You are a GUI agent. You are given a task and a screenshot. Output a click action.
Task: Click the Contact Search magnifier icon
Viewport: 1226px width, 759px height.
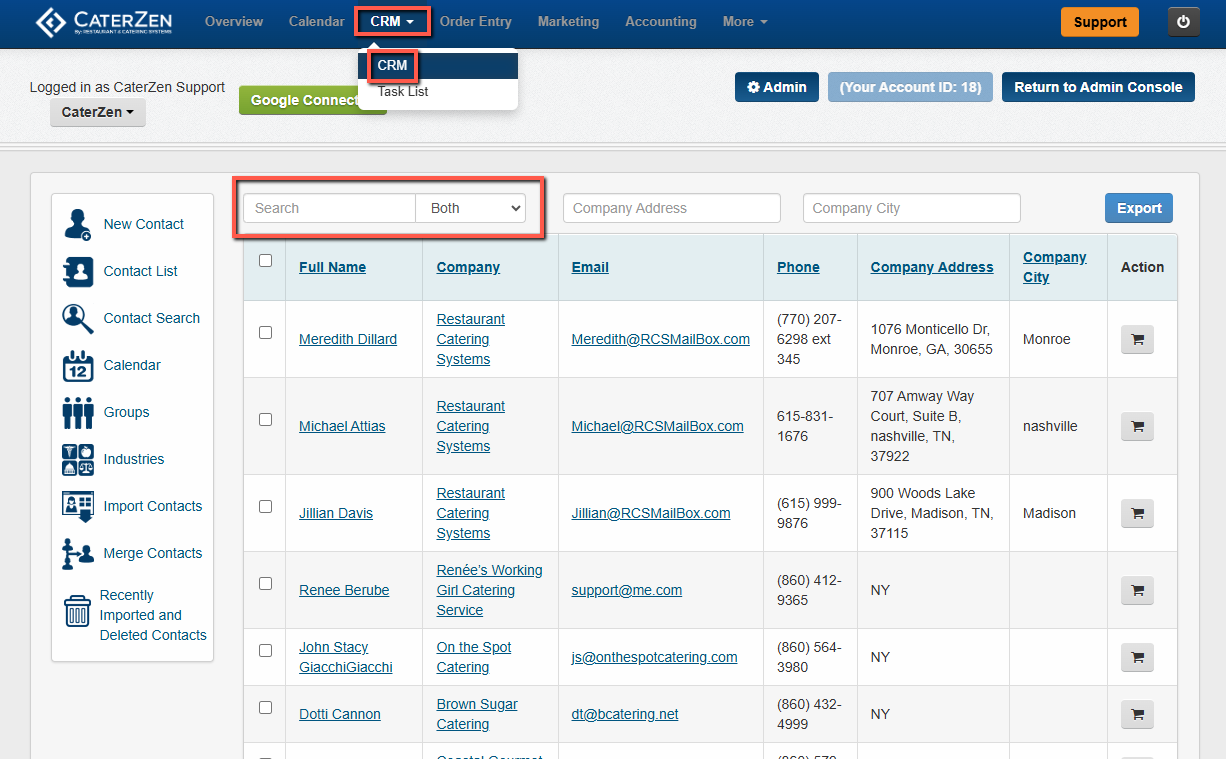[x=78, y=318]
